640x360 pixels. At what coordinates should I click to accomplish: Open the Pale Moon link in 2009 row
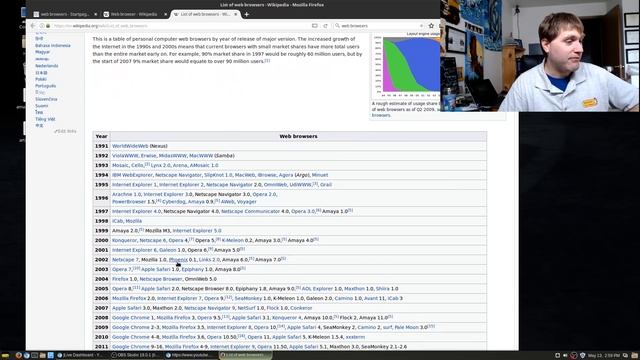[x=407, y=327]
